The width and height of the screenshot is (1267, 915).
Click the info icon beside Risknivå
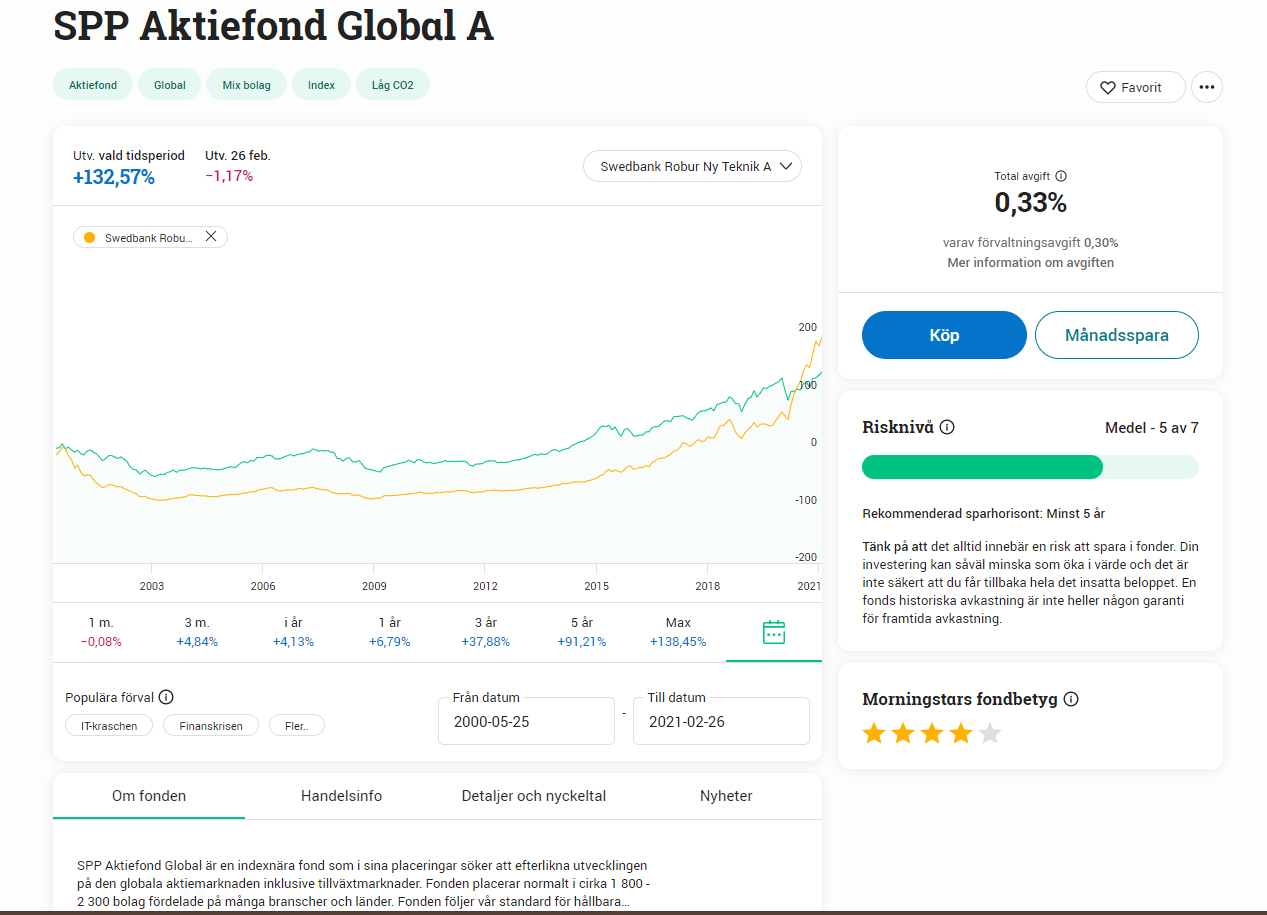pos(947,427)
